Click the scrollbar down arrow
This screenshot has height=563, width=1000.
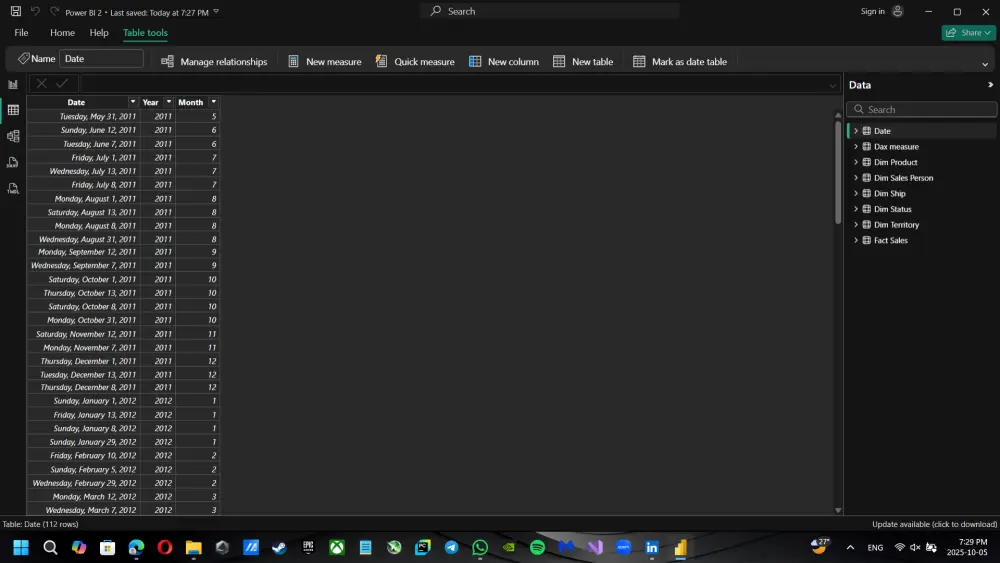click(838, 511)
